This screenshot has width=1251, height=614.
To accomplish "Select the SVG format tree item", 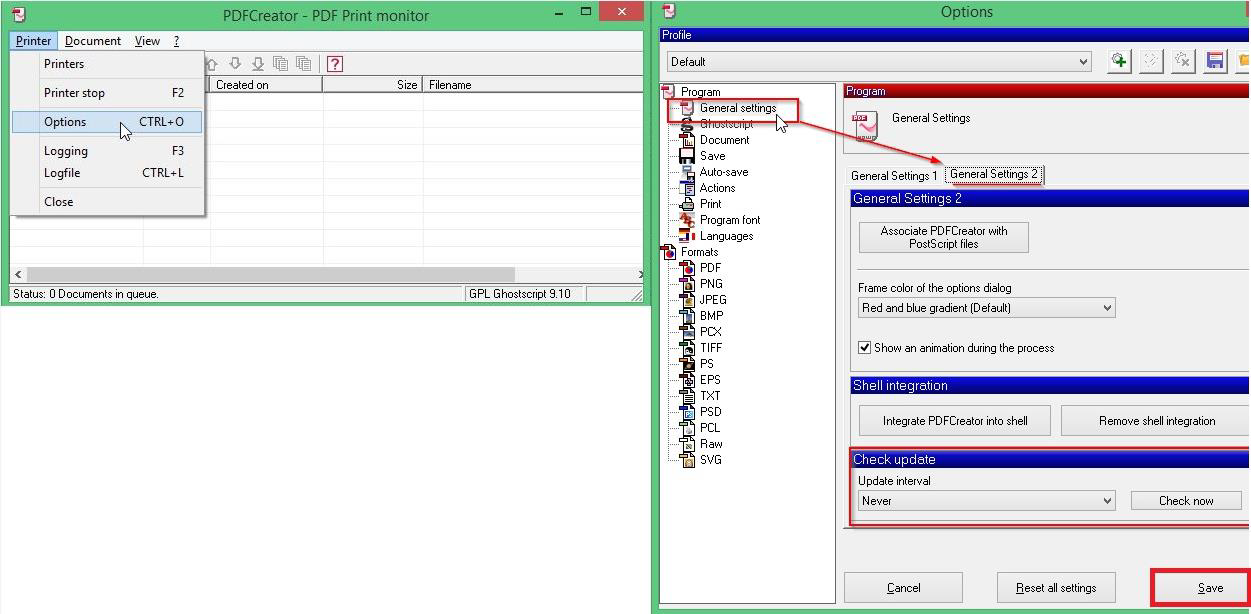I will click(x=710, y=460).
